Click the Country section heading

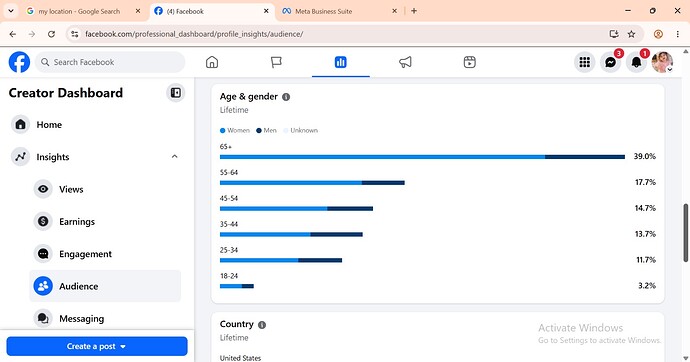(237, 324)
